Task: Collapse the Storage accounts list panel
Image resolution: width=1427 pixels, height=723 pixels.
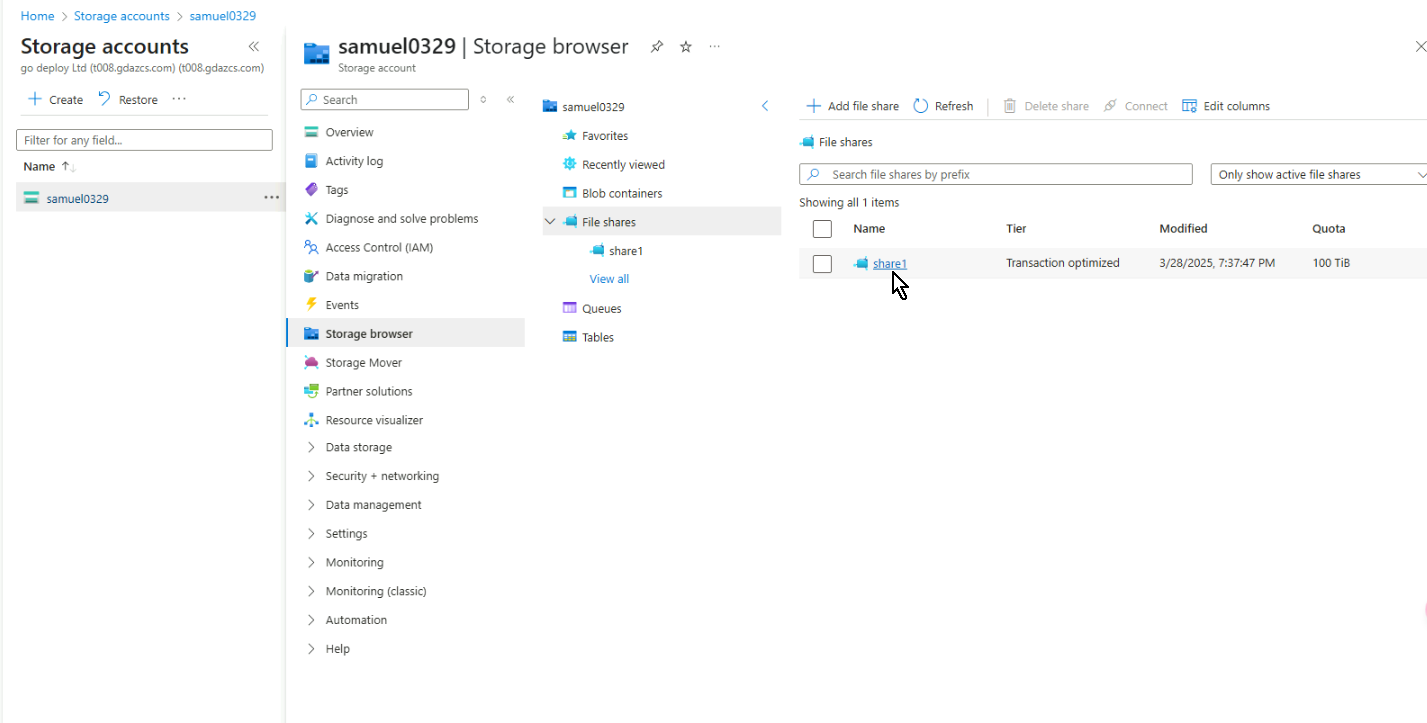Action: tap(254, 47)
